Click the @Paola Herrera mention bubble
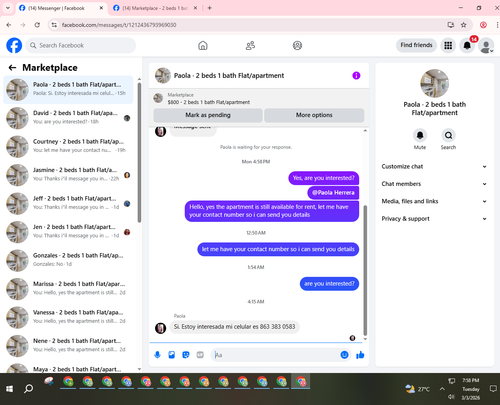The height and width of the screenshot is (405, 500). 333,193
